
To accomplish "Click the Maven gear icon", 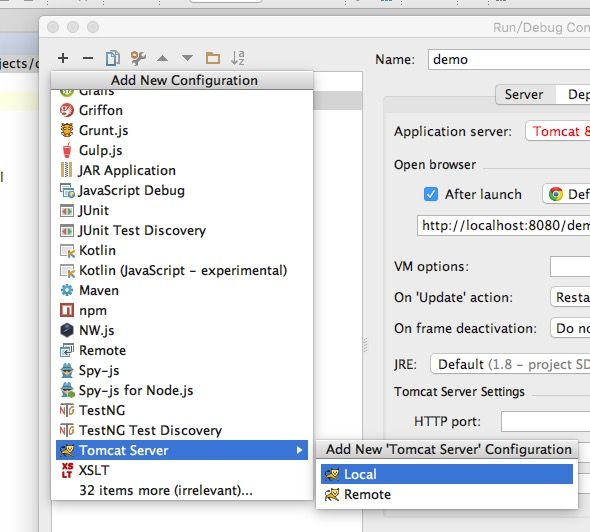I will (67, 290).
